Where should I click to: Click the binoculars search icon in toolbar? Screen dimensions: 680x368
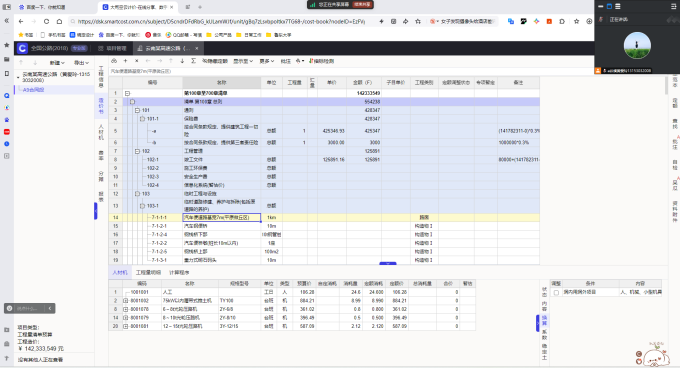pos(114,61)
